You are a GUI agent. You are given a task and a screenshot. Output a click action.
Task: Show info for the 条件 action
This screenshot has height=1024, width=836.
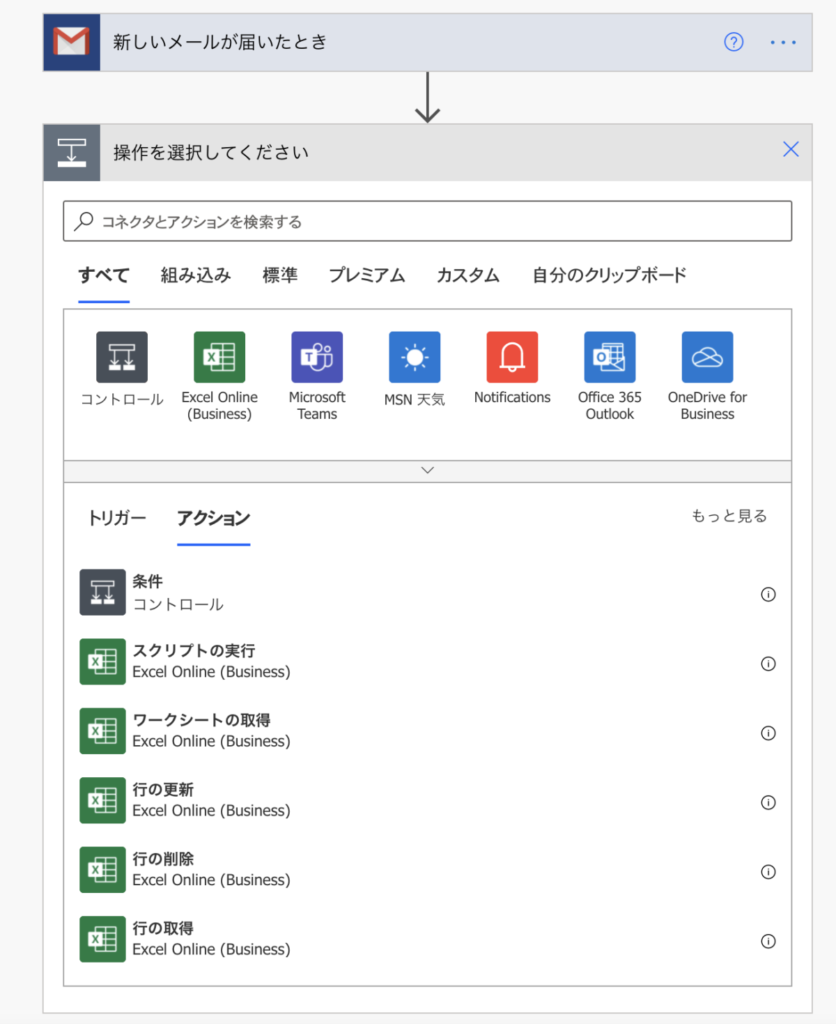pos(768,594)
